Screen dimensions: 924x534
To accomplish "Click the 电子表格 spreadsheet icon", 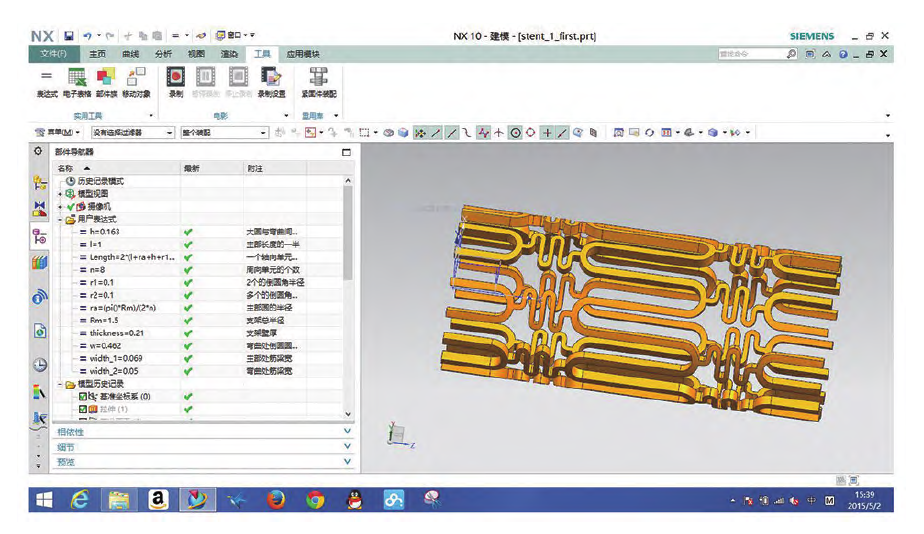I will coord(77,78).
